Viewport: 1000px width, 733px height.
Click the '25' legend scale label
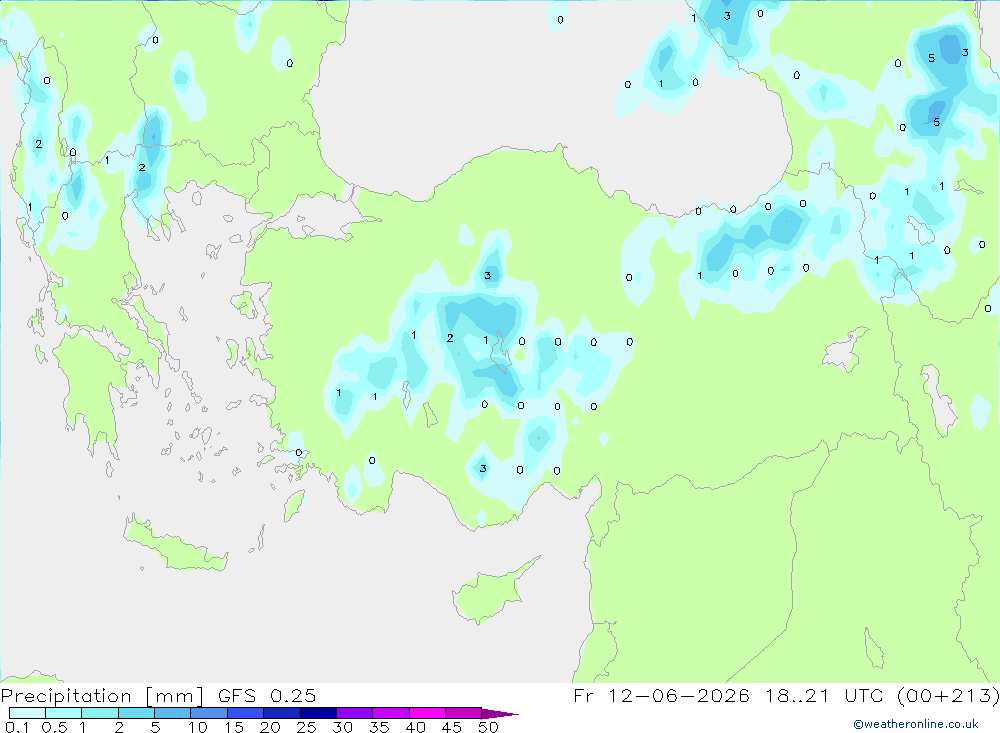click(x=306, y=727)
